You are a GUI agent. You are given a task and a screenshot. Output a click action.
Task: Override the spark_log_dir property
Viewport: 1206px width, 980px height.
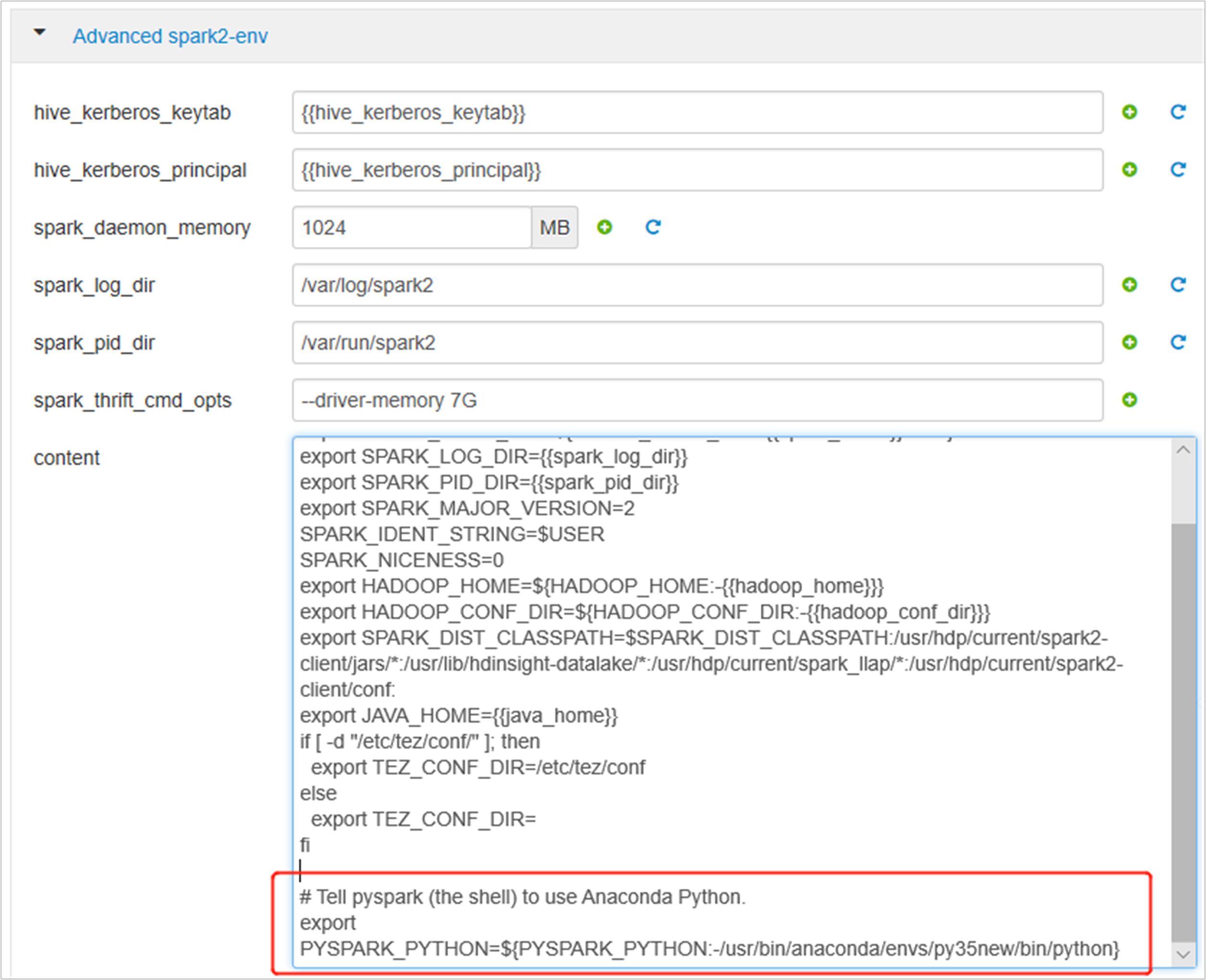1129,285
